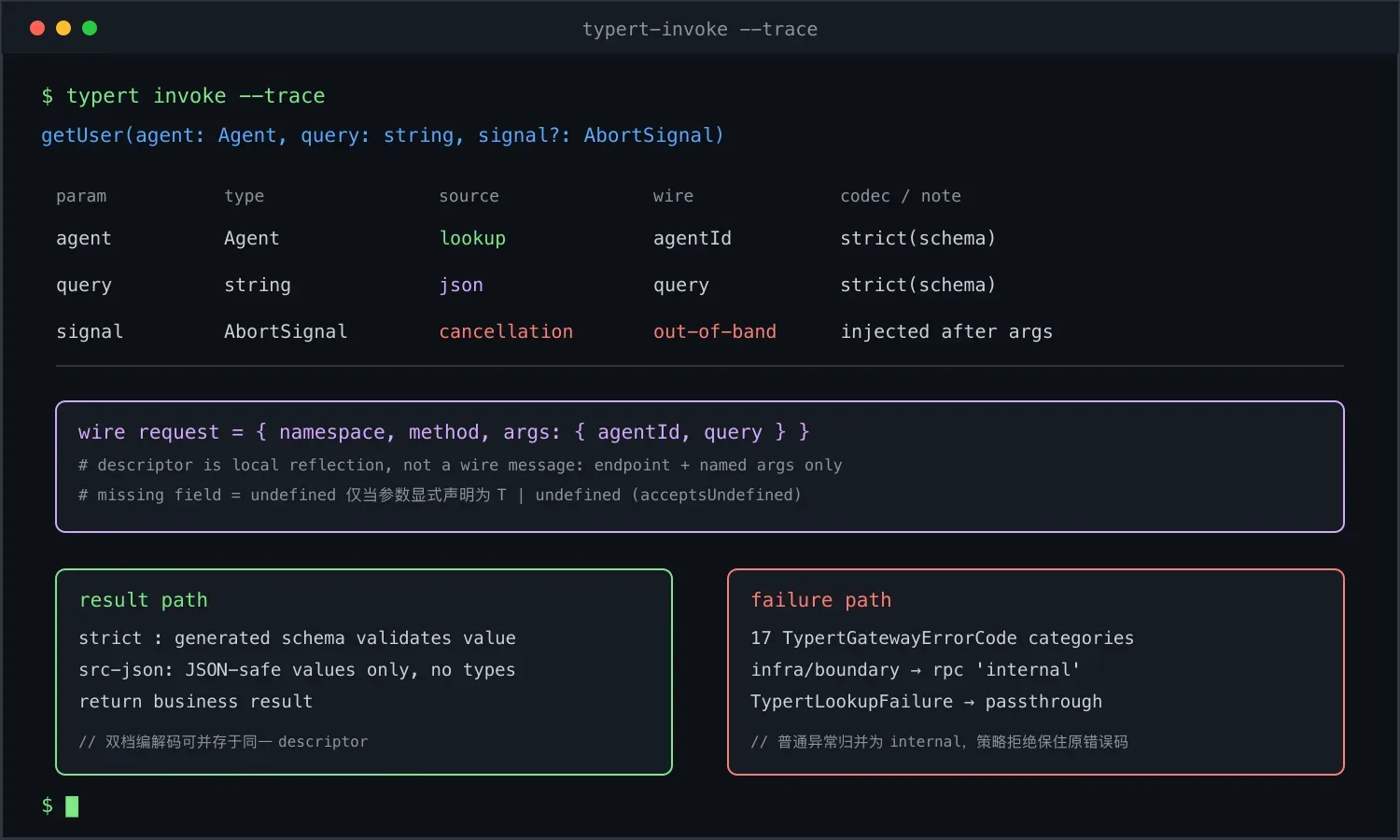The width and height of the screenshot is (1400, 840).
Task: Click the green "lookup" source value
Action: (472, 239)
